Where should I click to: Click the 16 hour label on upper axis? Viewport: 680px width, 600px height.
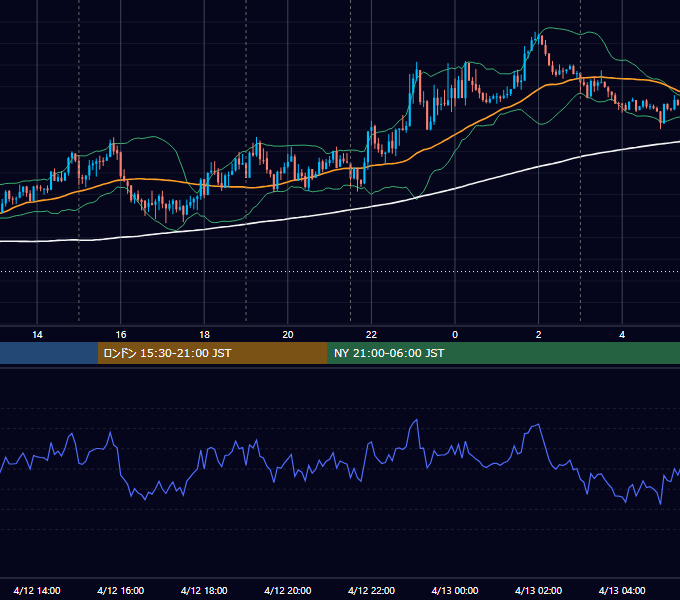[x=121, y=335]
